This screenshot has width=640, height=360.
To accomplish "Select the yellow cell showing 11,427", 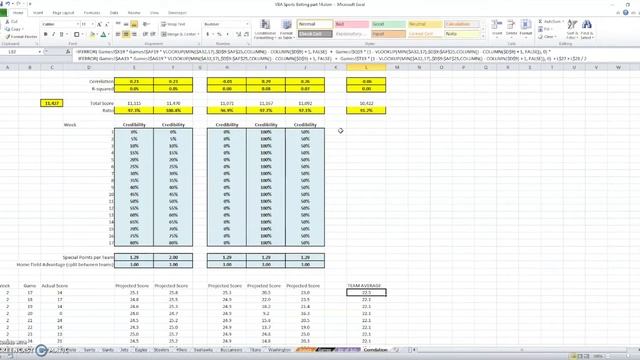I will tap(52, 103).
